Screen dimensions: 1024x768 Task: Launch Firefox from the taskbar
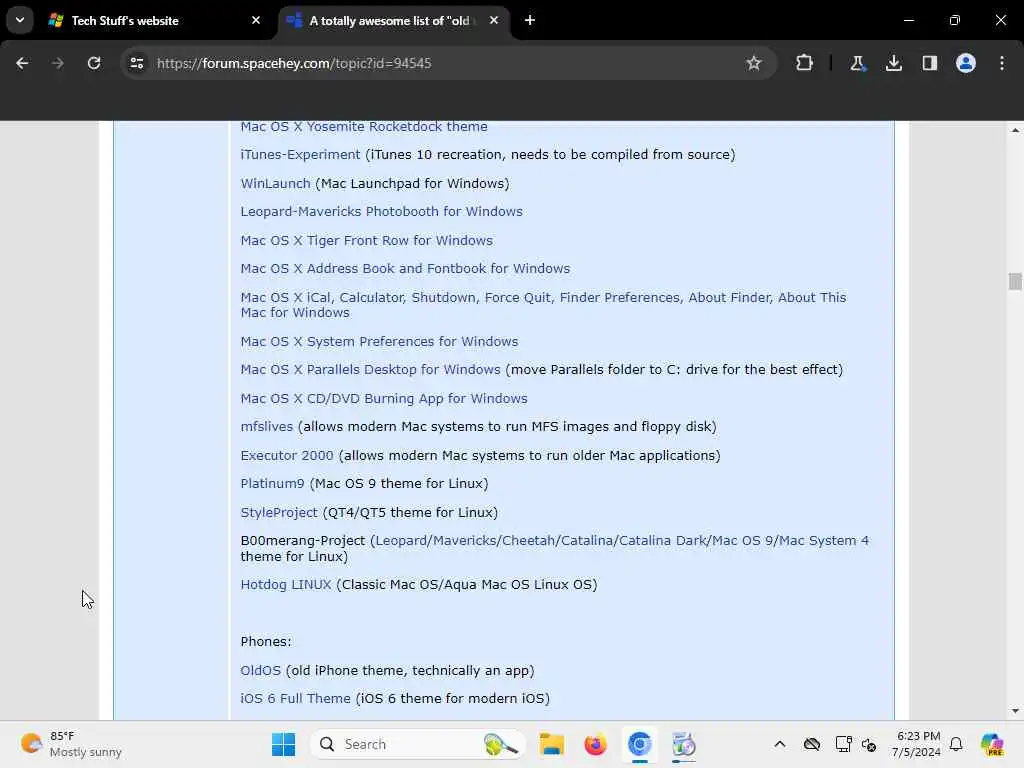[x=596, y=744]
